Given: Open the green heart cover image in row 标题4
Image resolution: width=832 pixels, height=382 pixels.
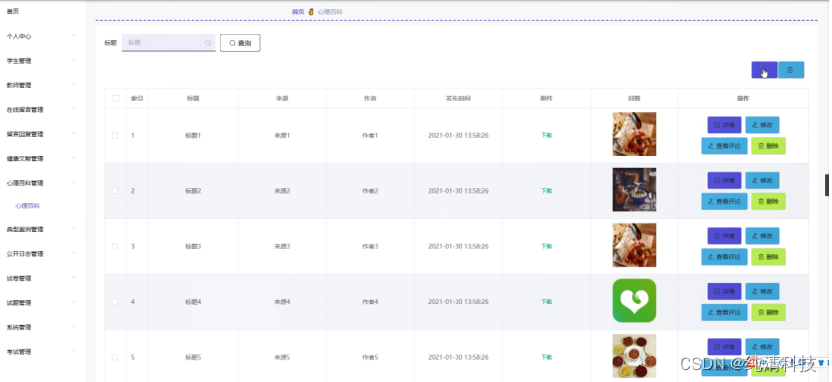Looking at the screenshot, I should click(634, 300).
